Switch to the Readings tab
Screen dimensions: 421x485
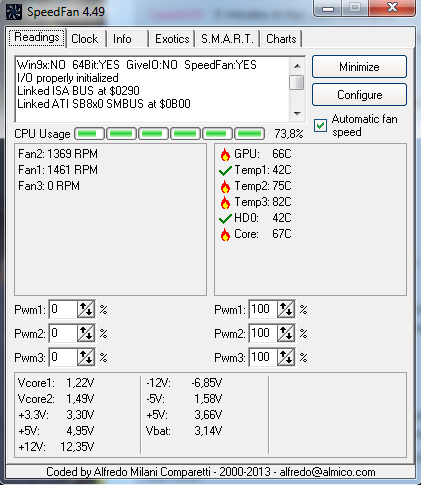(37, 37)
